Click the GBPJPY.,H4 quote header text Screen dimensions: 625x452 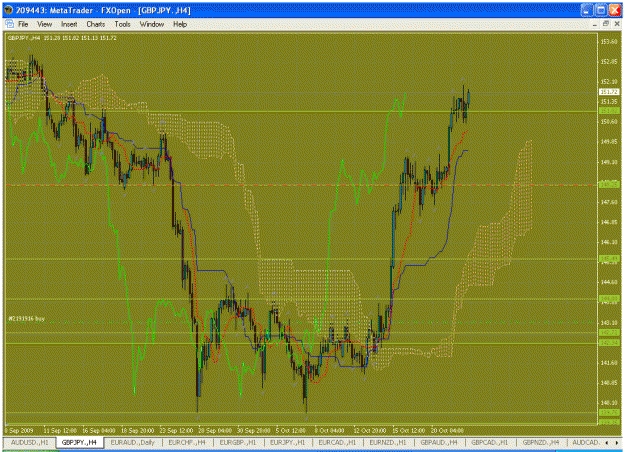coord(62,38)
